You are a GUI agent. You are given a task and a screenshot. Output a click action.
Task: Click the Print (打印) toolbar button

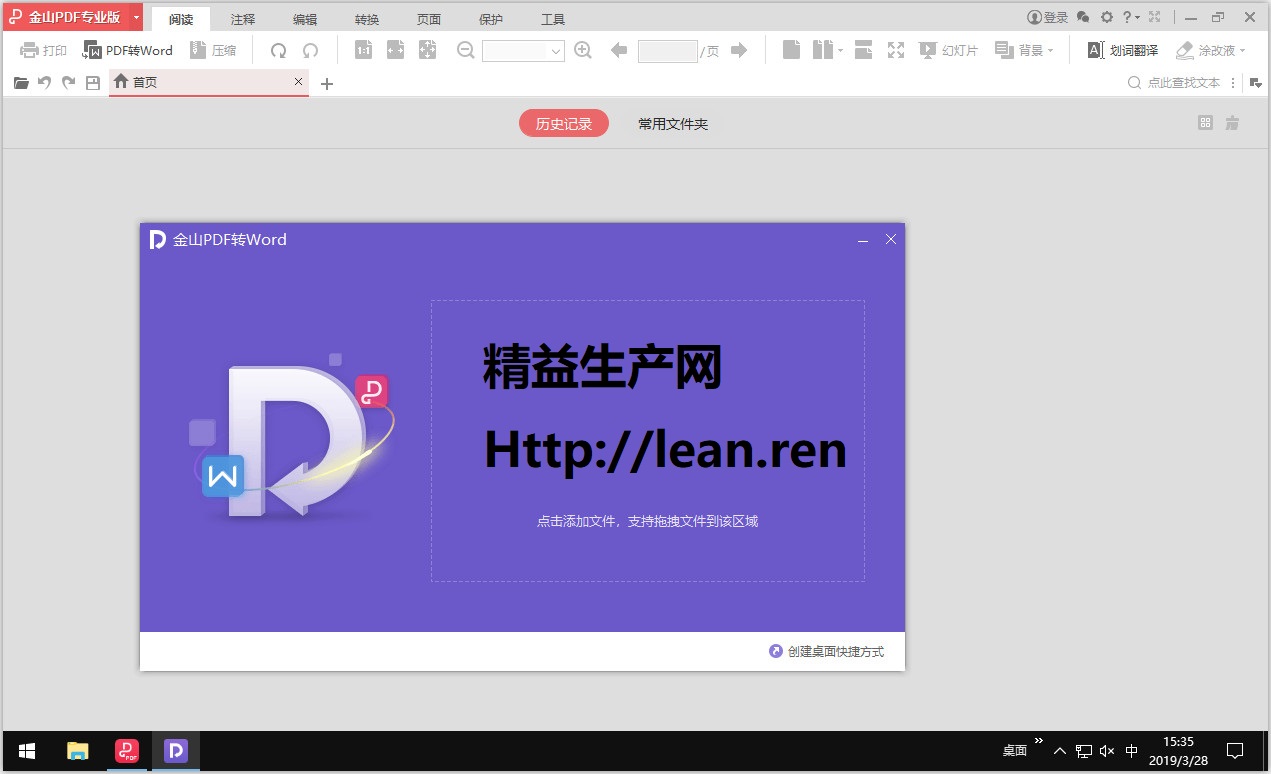tap(43, 50)
